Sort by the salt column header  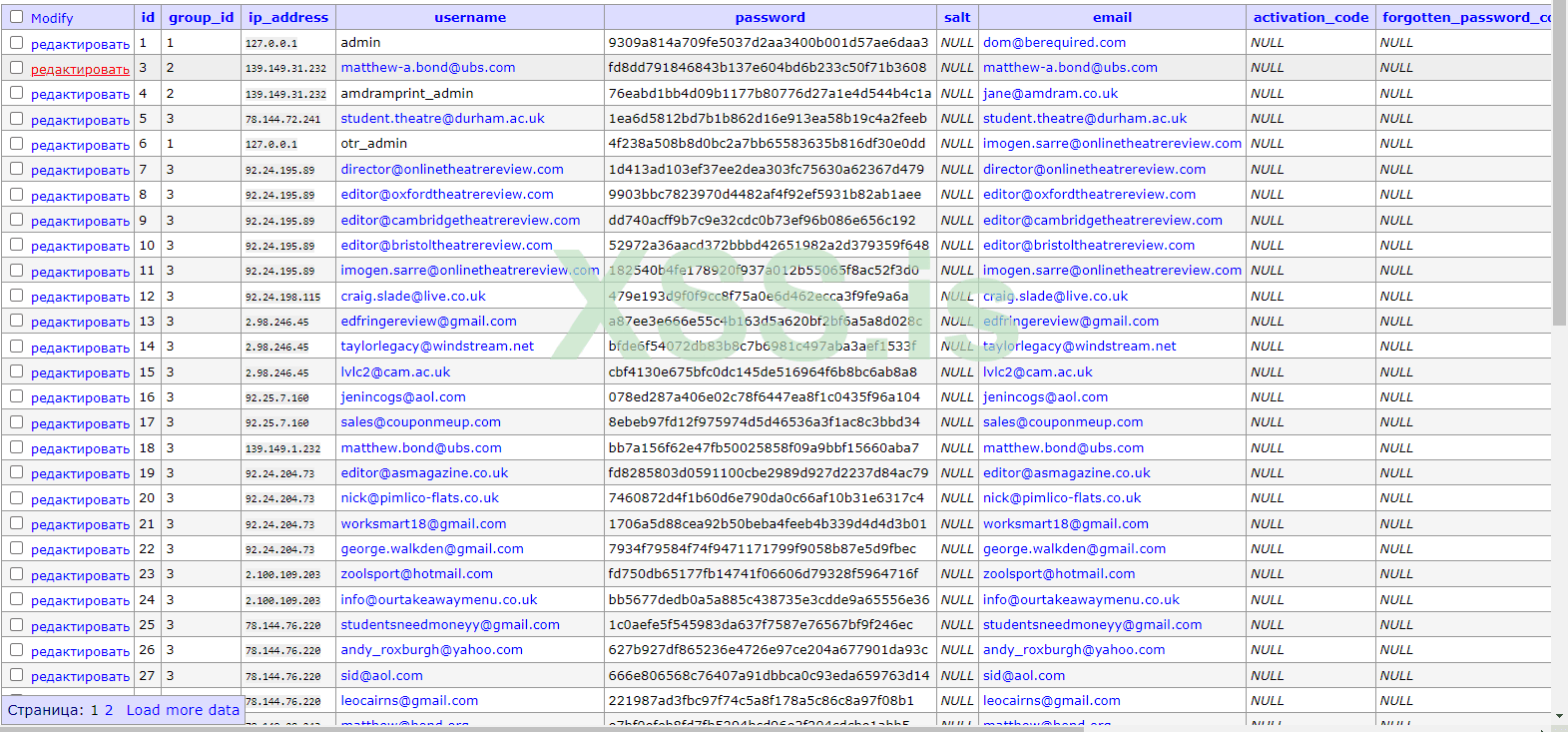957,17
